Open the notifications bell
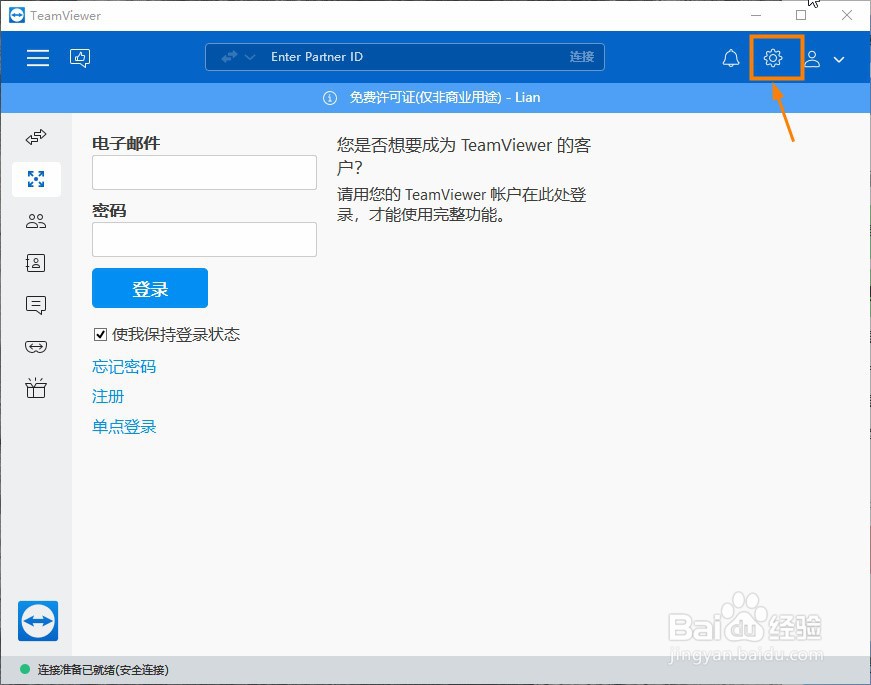Image resolution: width=871 pixels, height=685 pixels. click(x=731, y=58)
